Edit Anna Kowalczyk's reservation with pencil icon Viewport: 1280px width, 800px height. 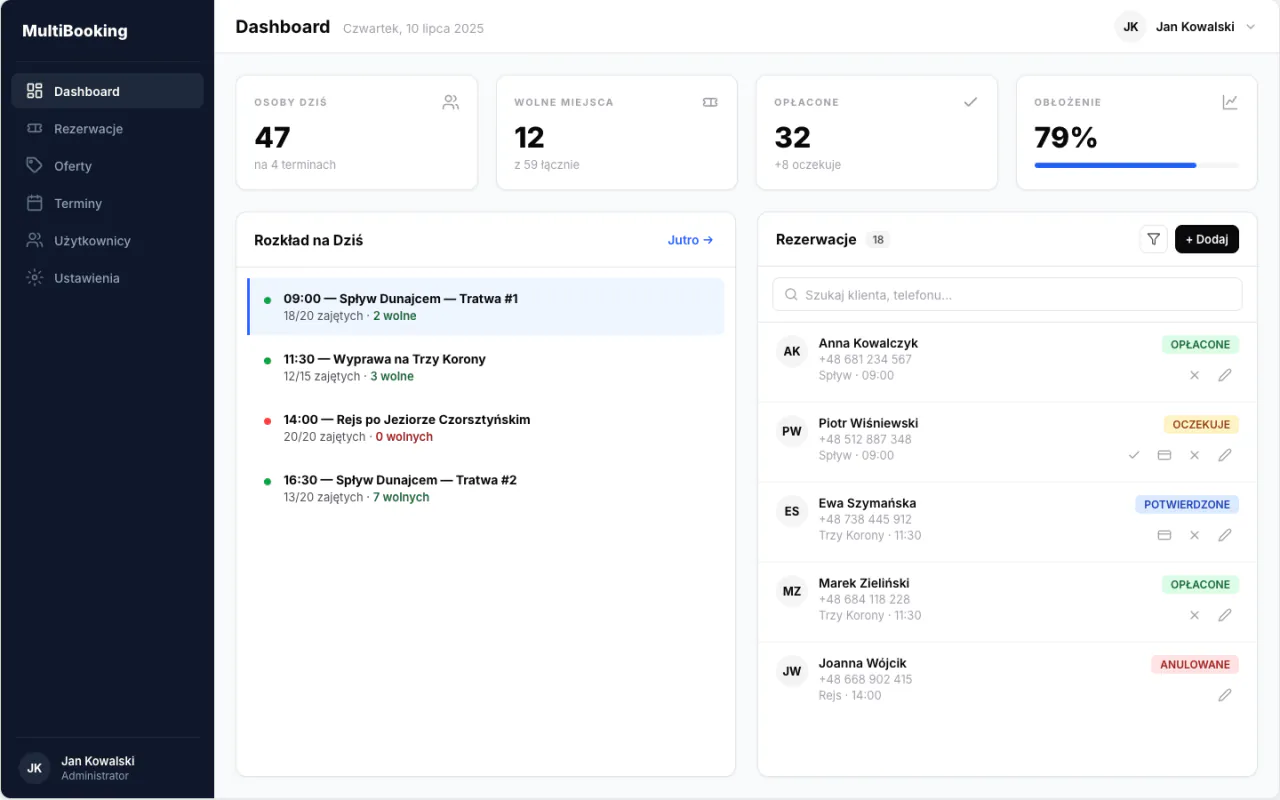point(1224,375)
